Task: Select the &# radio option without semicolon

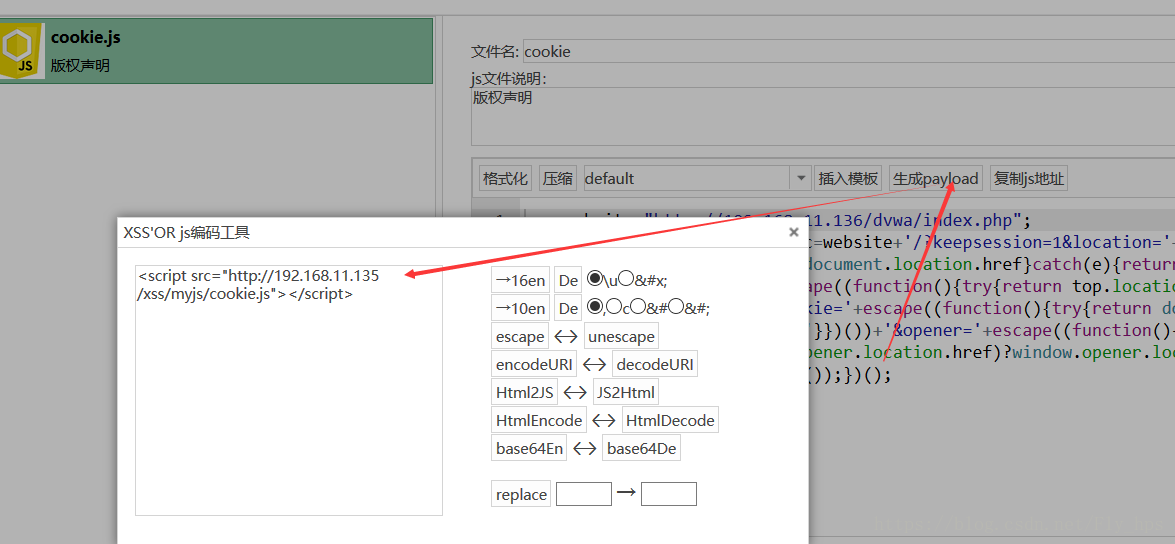Action: pyautogui.click(x=637, y=306)
